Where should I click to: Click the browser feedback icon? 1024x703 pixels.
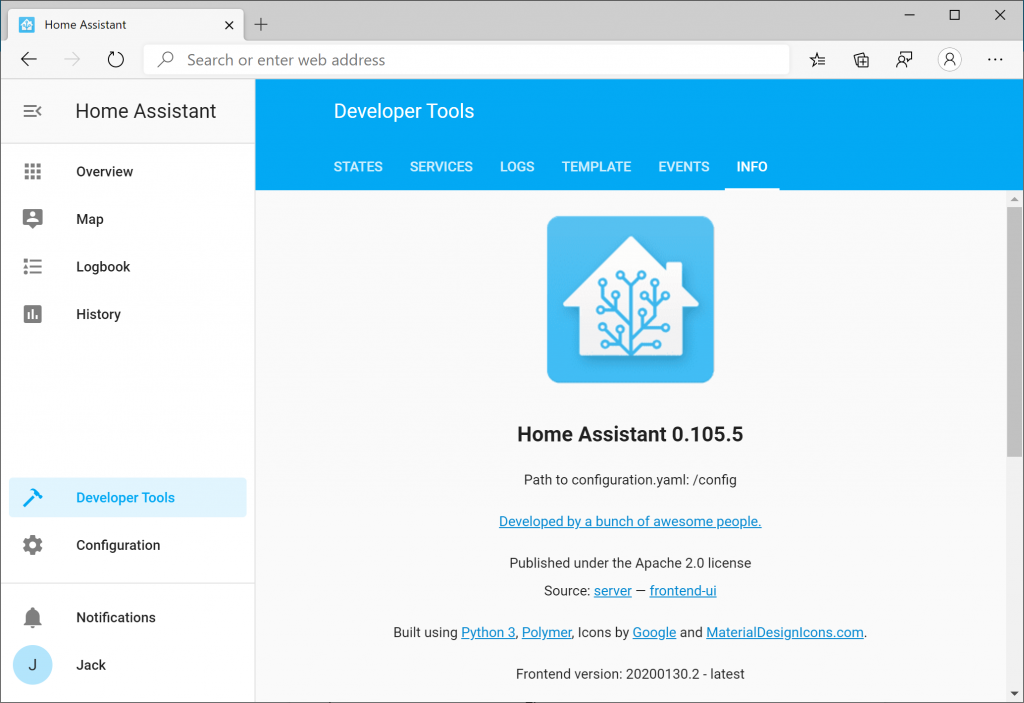click(904, 60)
